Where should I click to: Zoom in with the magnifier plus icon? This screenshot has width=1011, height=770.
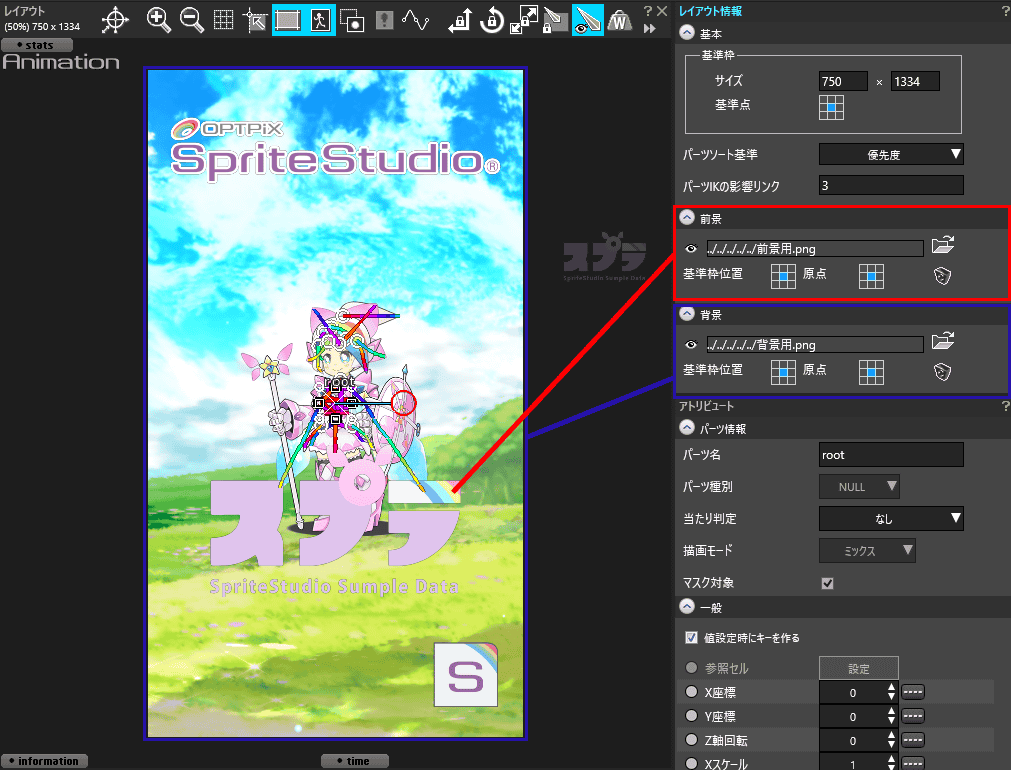pos(159,20)
